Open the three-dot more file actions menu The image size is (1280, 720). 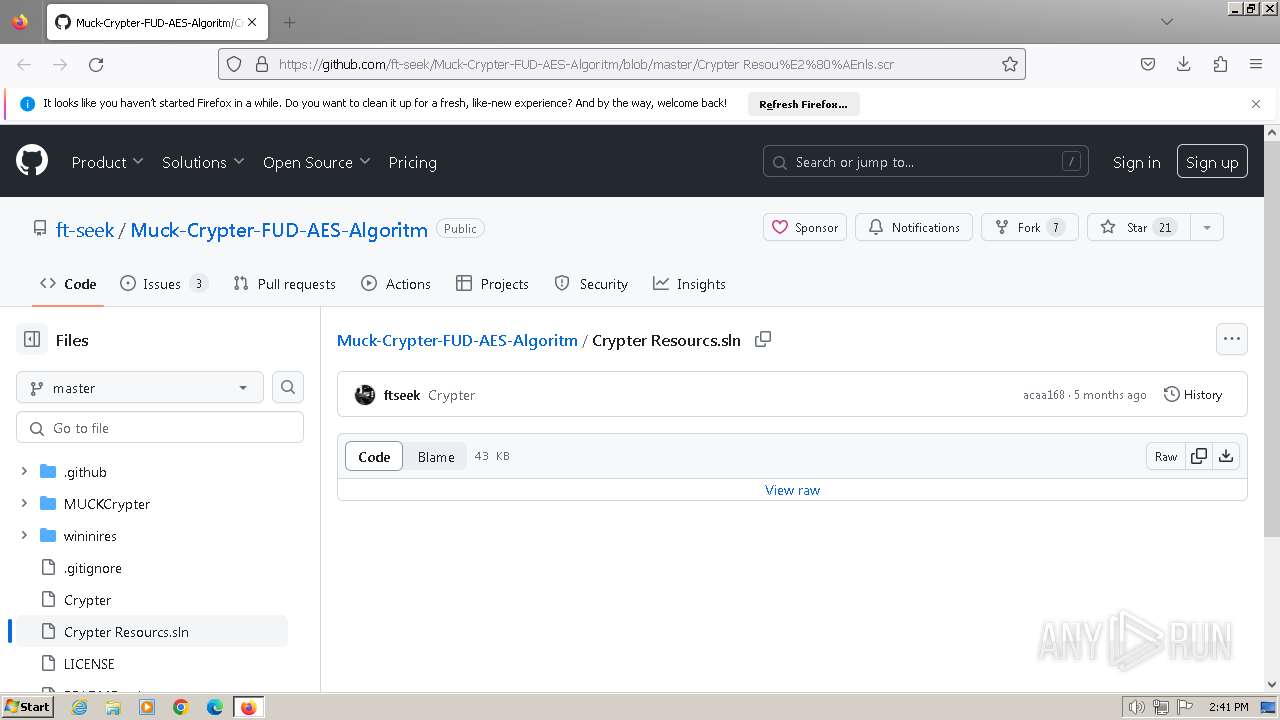coord(1232,339)
